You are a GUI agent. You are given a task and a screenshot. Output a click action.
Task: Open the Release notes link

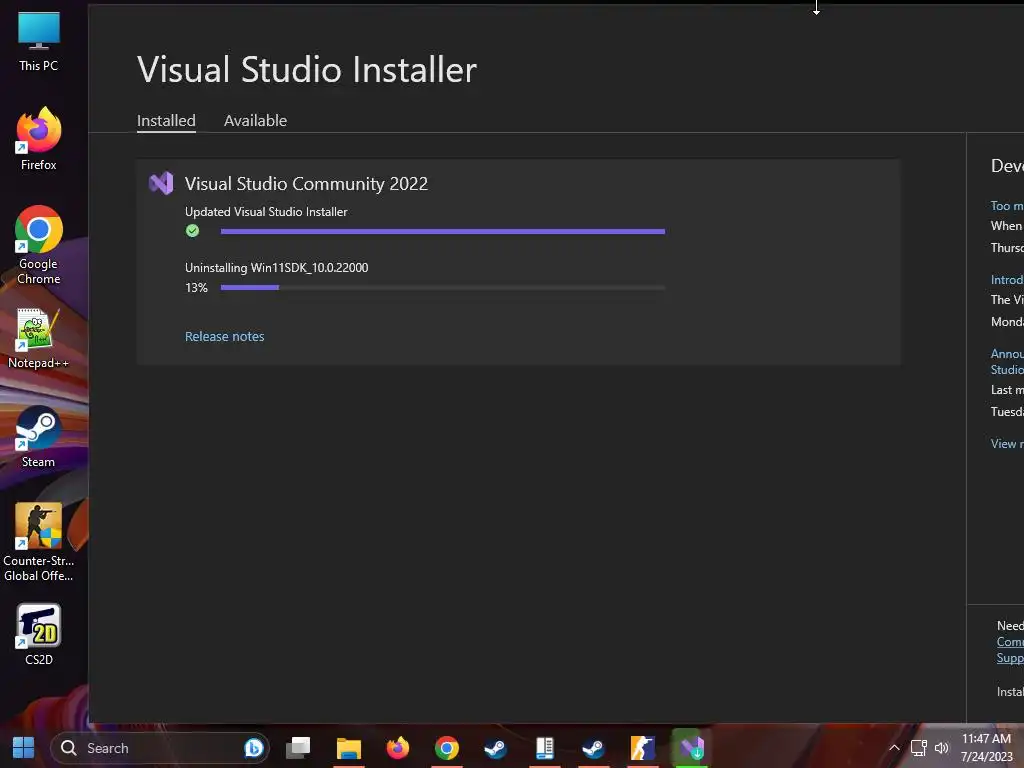tap(225, 336)
